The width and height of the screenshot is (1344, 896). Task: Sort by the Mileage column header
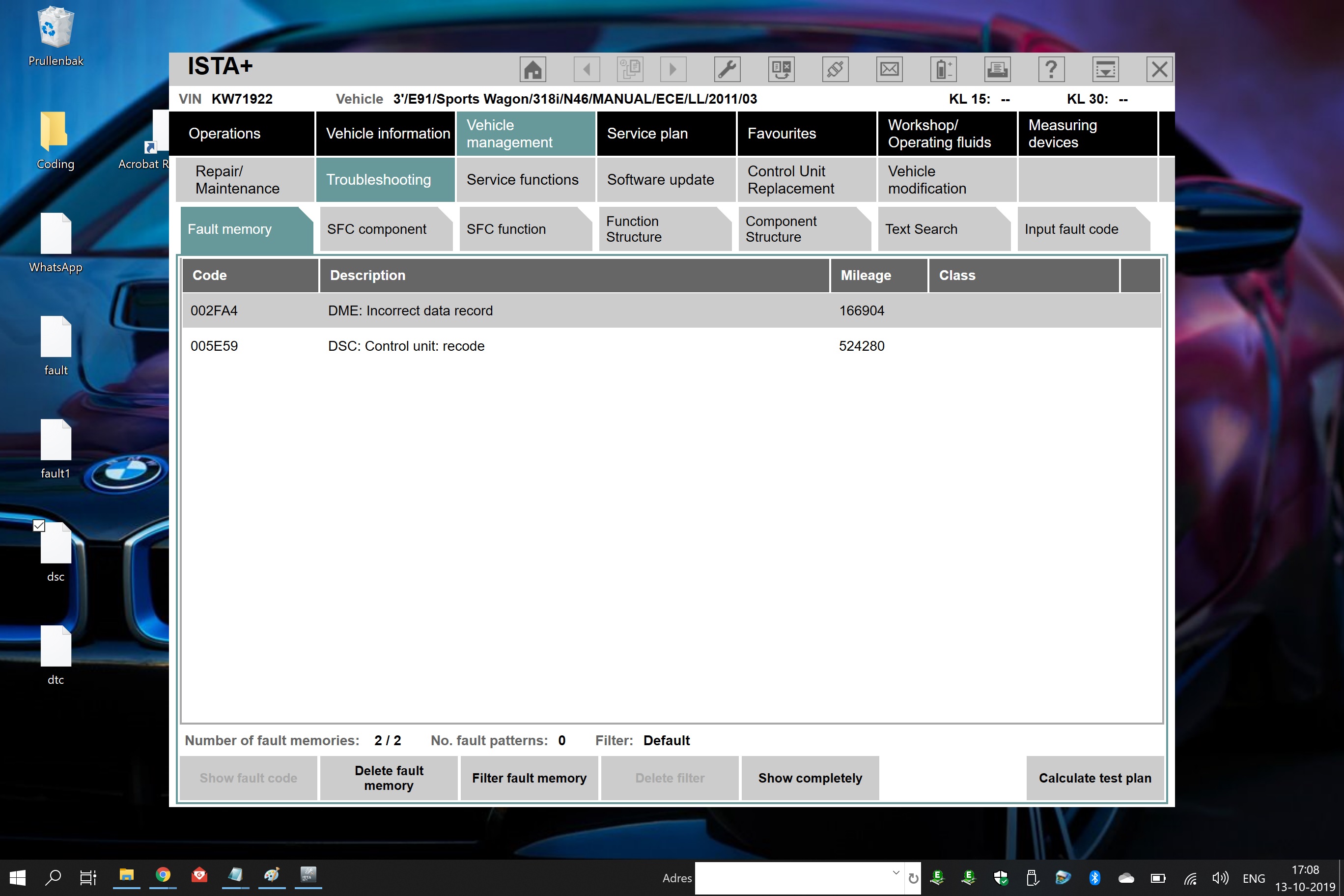coord(879,276)
